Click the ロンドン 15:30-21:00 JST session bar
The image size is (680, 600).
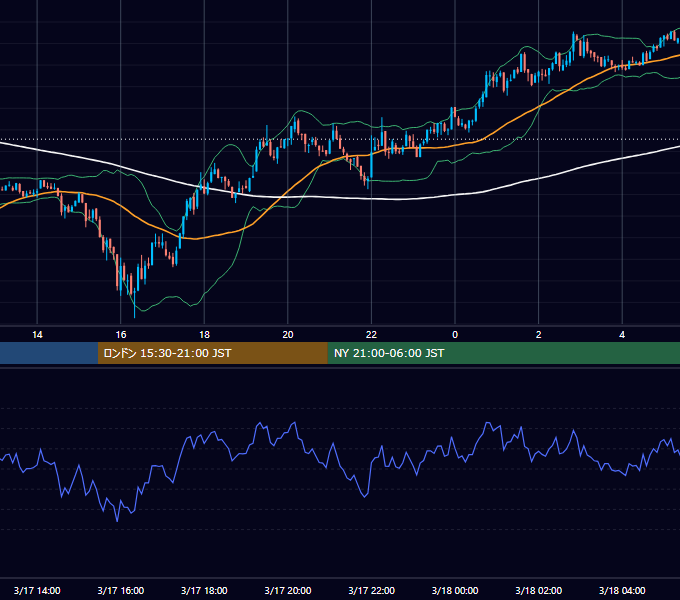click(212, 353)
